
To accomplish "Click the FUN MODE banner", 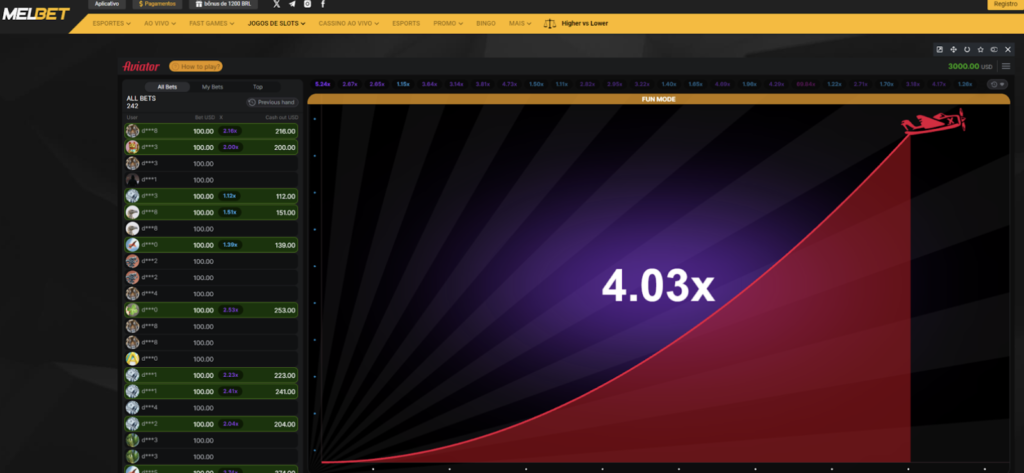I will click(x=658, y=99).
